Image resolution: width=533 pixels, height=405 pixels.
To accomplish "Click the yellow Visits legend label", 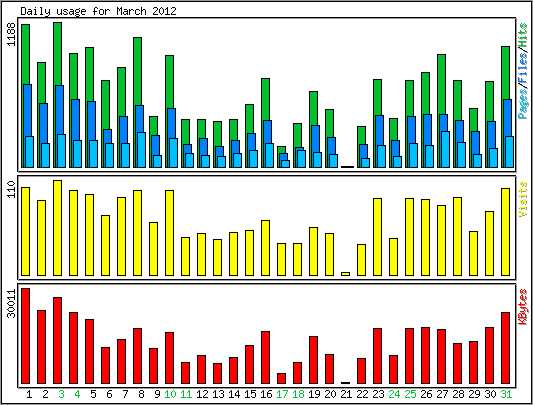I will pyautogui.click(x=523, y=199).
